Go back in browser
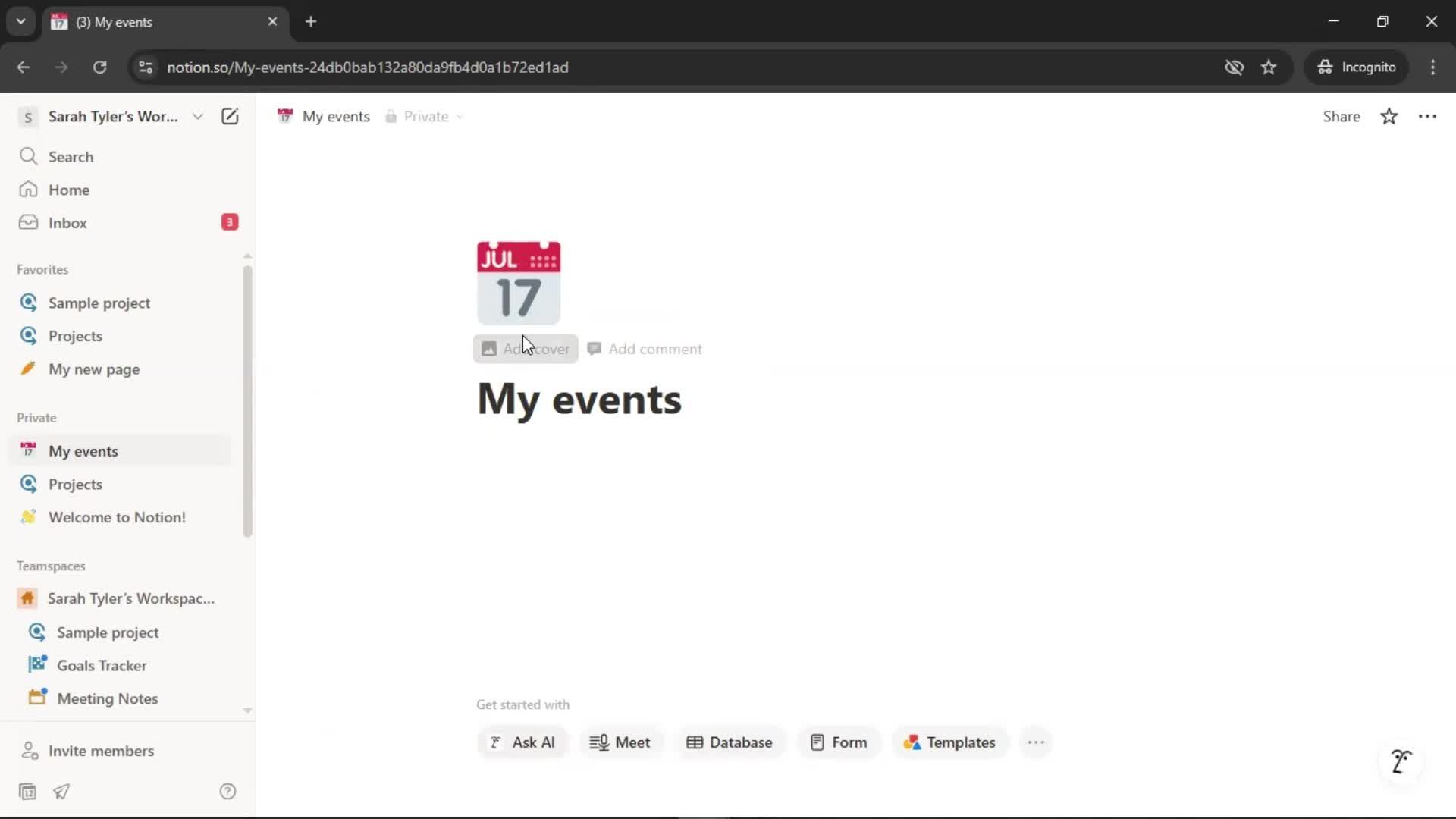 (24, 67)
